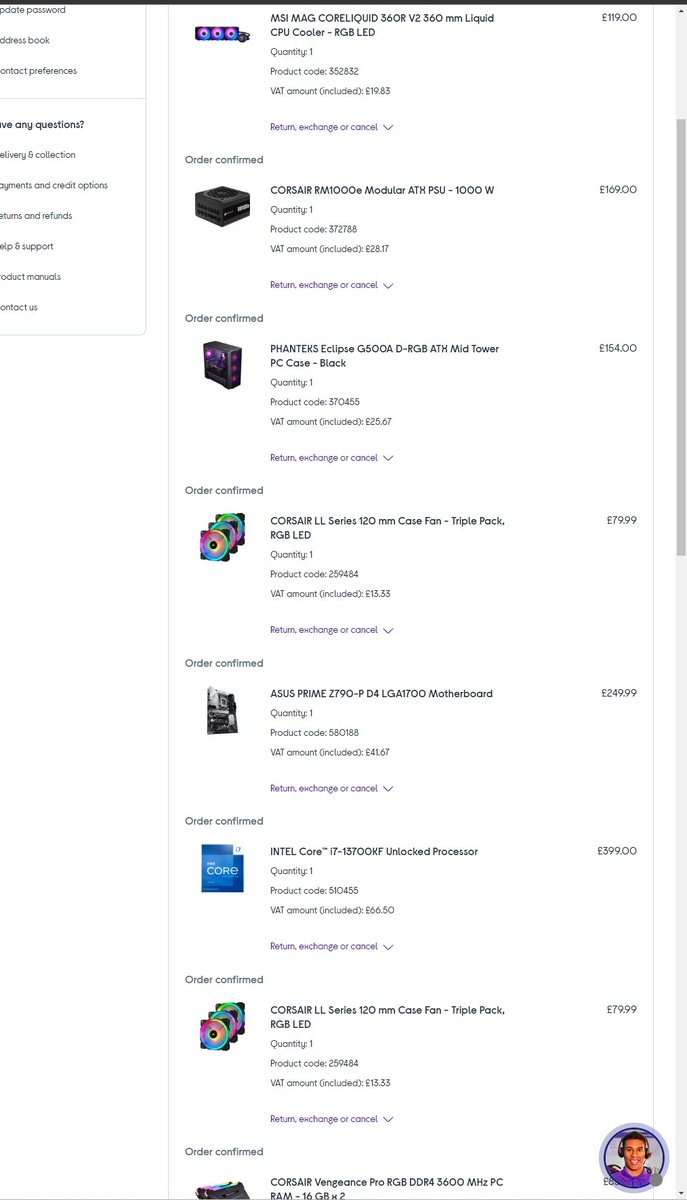This screenshot has height=1200, width=687.
Task: Open PHANTEKS Eclipse G500A D-RGB case title
Action: pos(384,356)
